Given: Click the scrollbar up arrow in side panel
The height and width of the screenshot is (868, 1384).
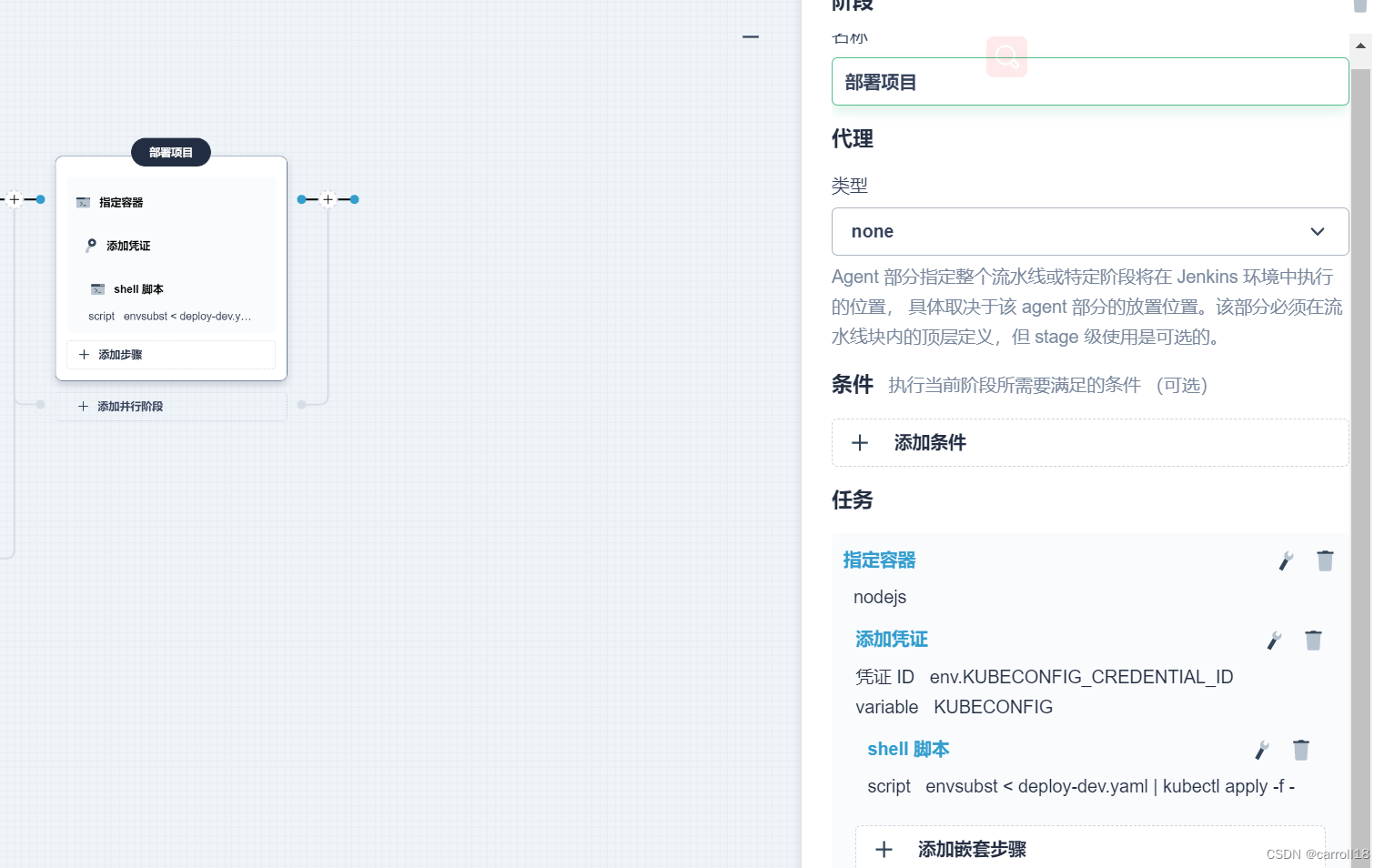Looking at the screenshot, I should 1360,45.
